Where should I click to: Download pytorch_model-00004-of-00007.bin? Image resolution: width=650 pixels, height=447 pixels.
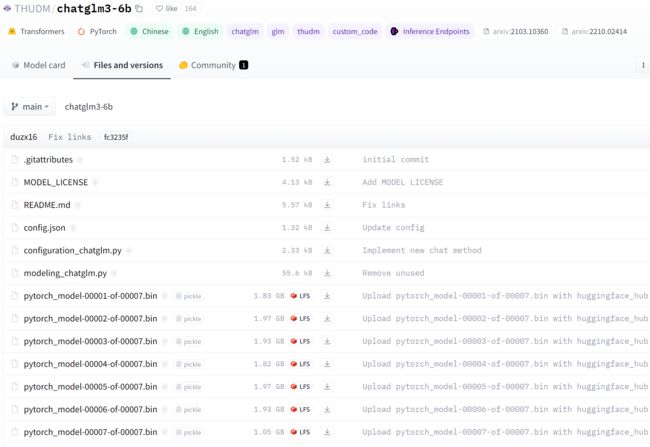327,364
